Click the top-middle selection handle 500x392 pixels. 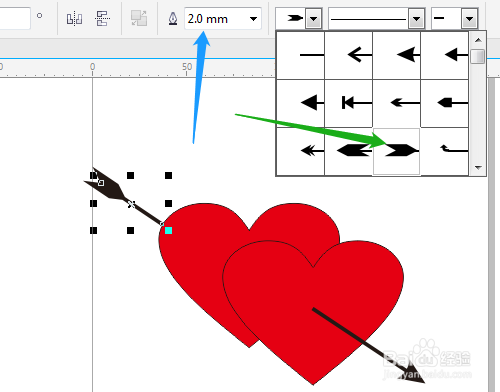[130, 175]
